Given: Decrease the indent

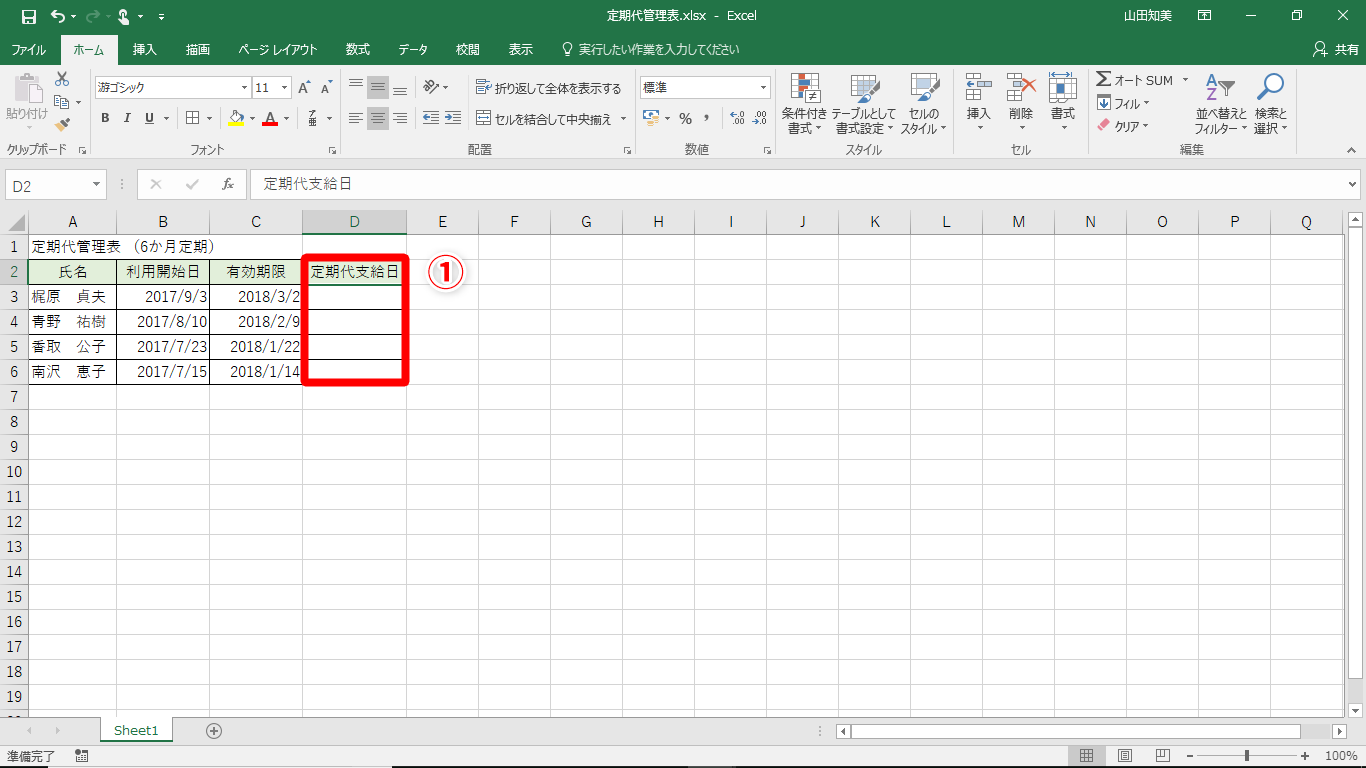Looking at the screenshot, I should pos(431,118).
